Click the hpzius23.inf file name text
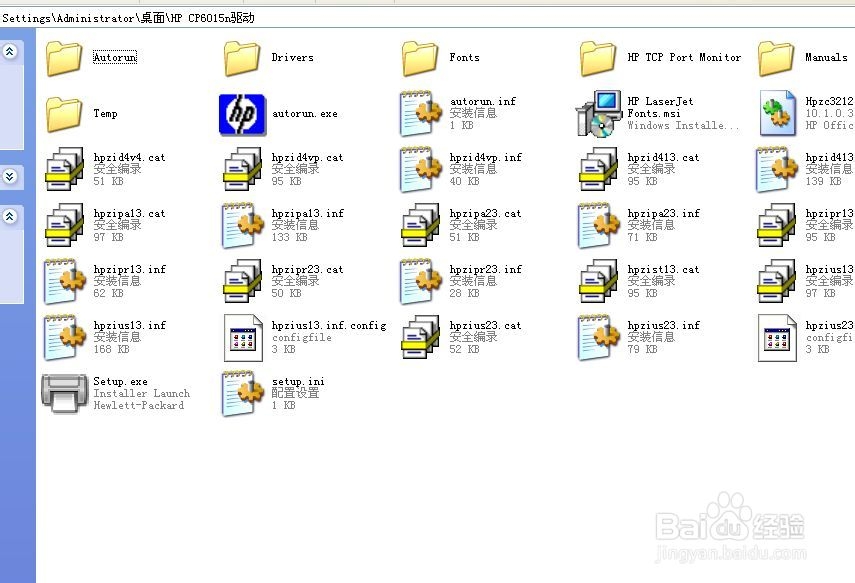Image resolution: width=855 pixels, height=583 pixels. (664, 326)
